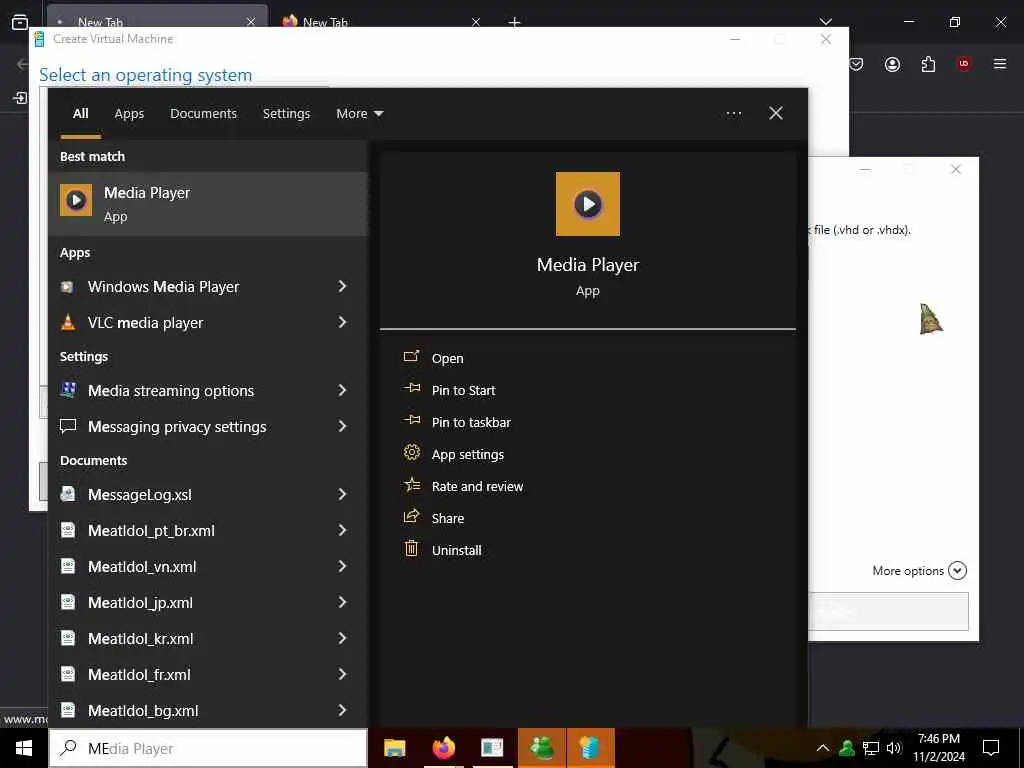Viewport: 1024px width, 768px height.
Task: Click the uBlock Origin toolbar icon
Action: [964, 64]
